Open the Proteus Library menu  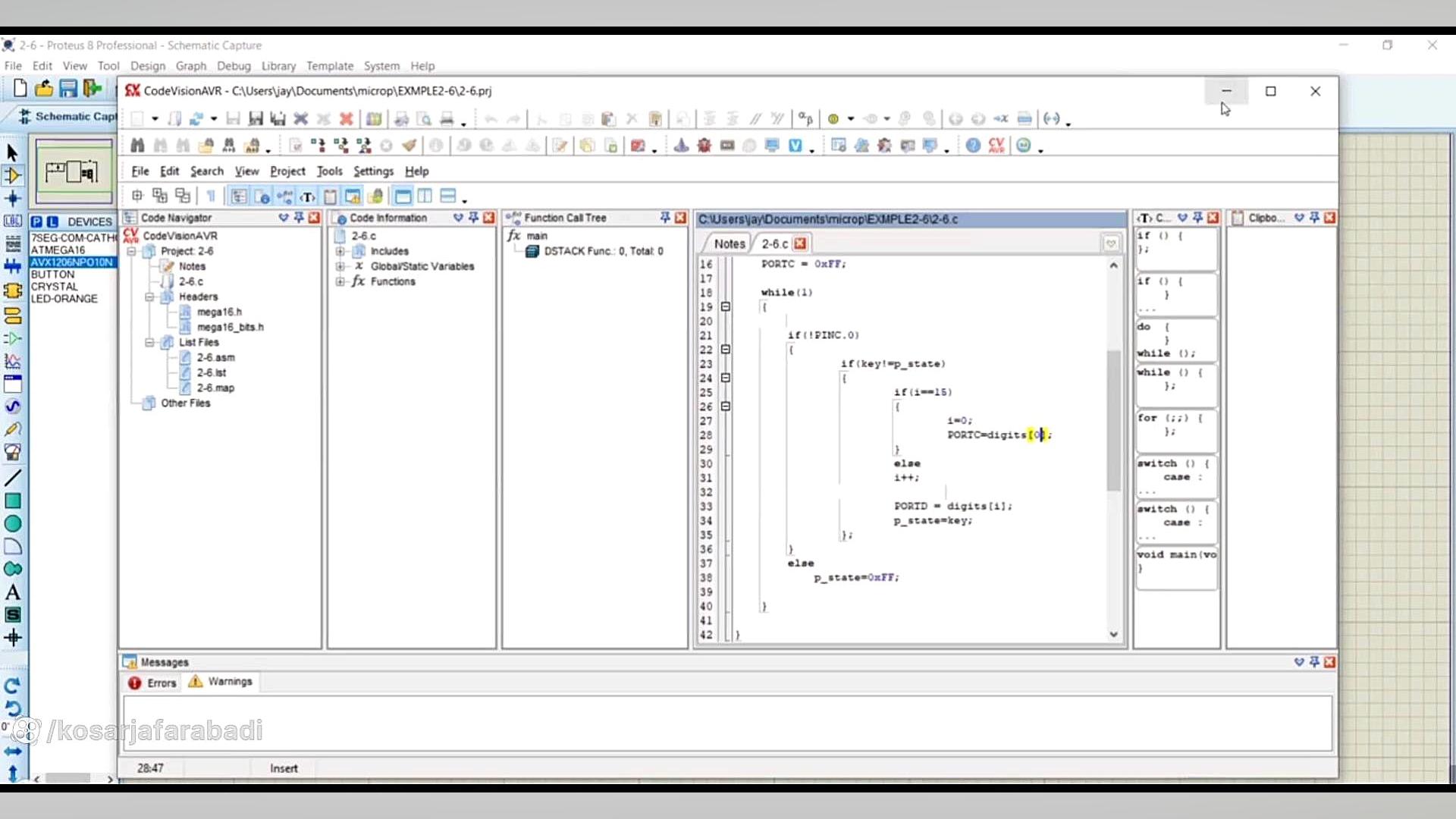[x=278, y=66]
